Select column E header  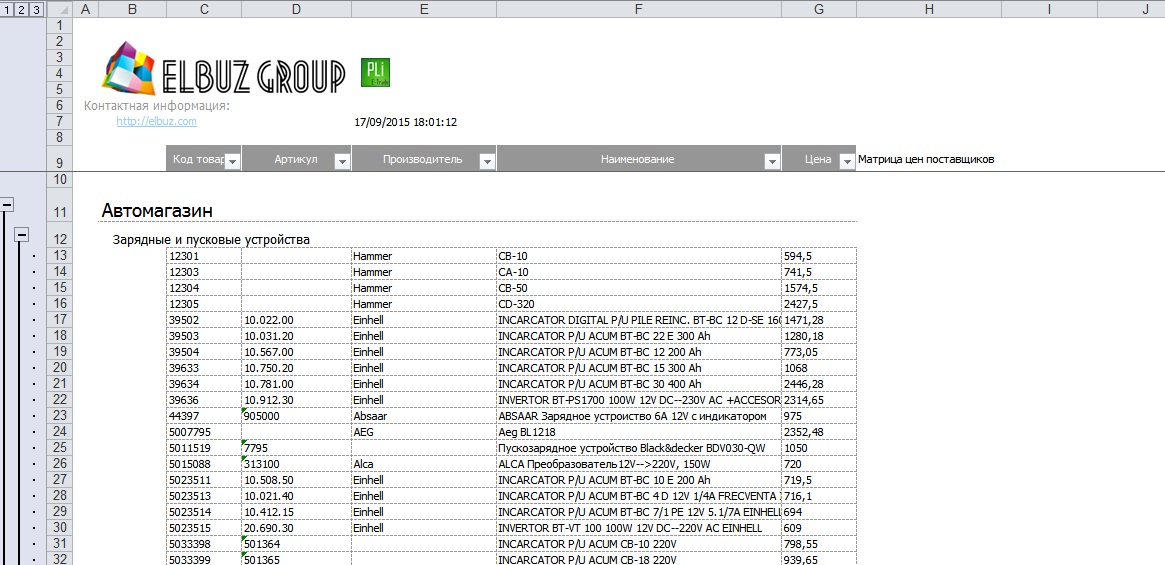[x=424, y=9]
